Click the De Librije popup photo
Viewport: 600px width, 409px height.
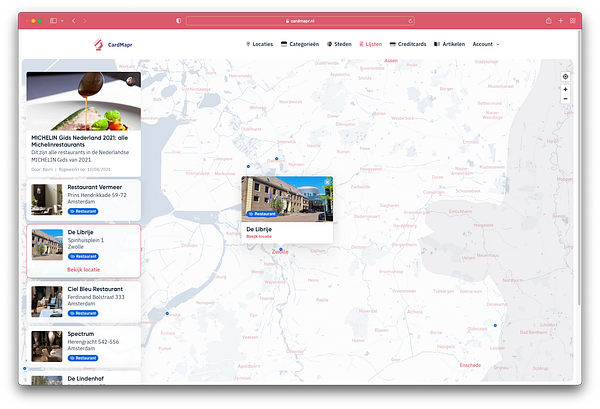(287, 199)
